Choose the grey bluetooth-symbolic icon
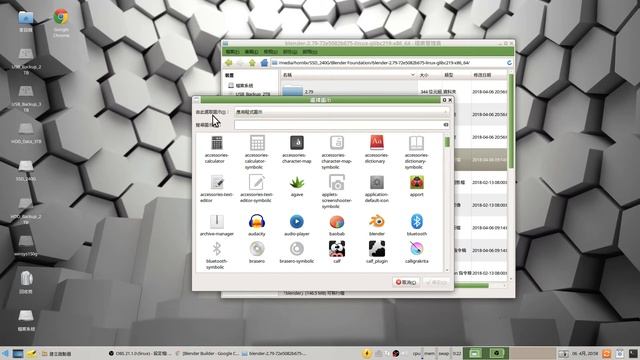 click(217, 249)
